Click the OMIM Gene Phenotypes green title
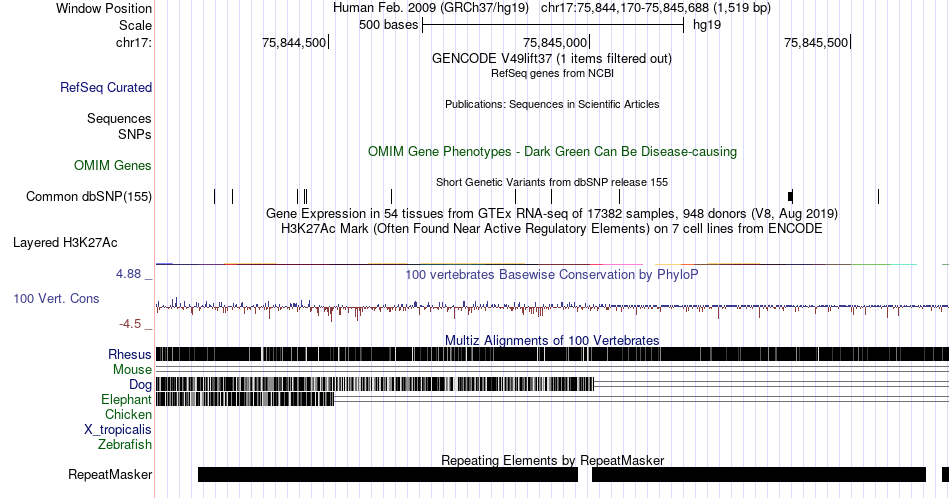 click(553, 151)
